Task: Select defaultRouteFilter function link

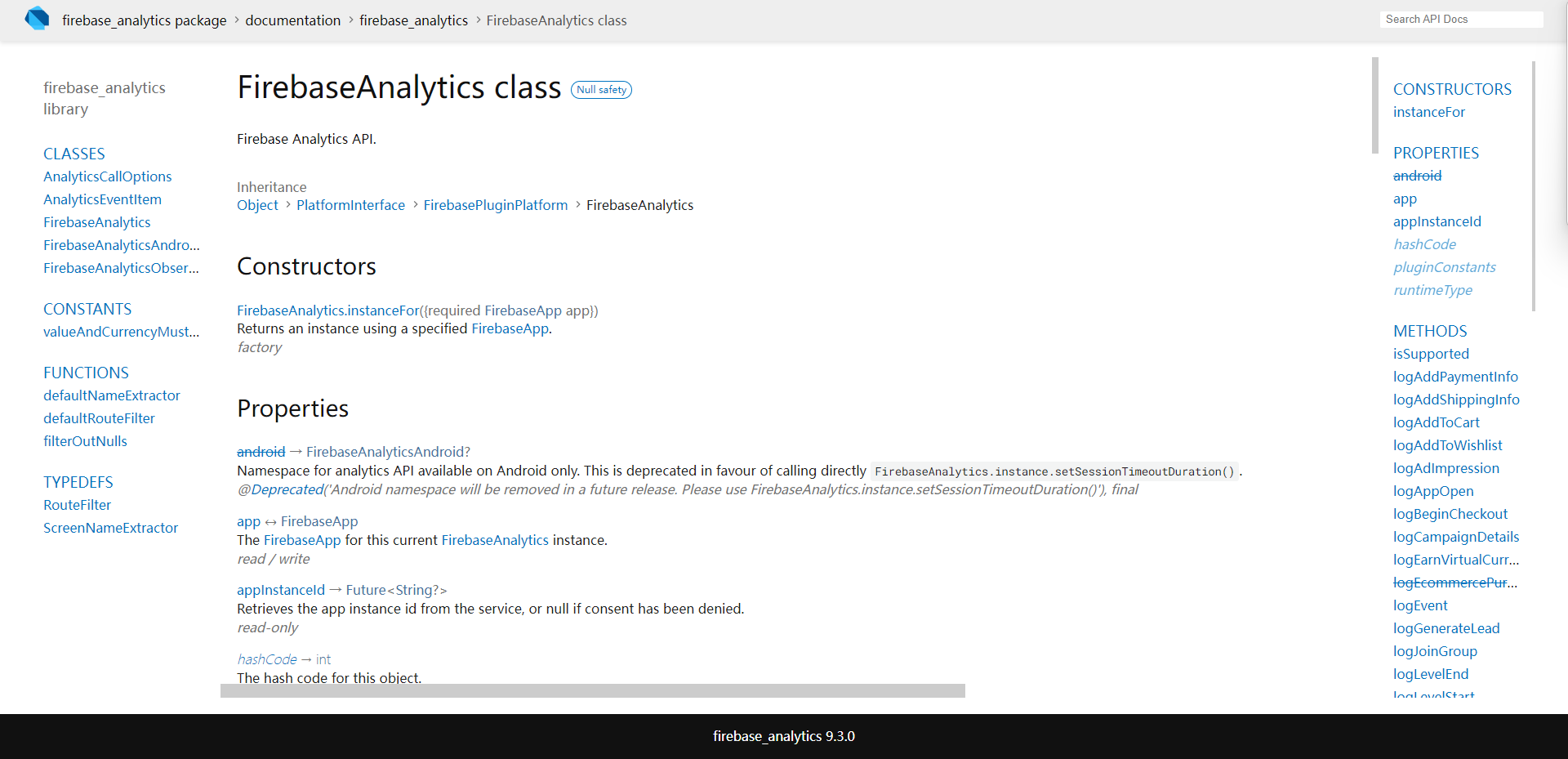Action: click(99, 418)
